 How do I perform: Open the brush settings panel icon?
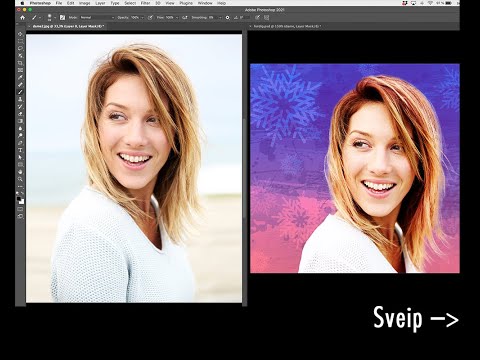62,17
